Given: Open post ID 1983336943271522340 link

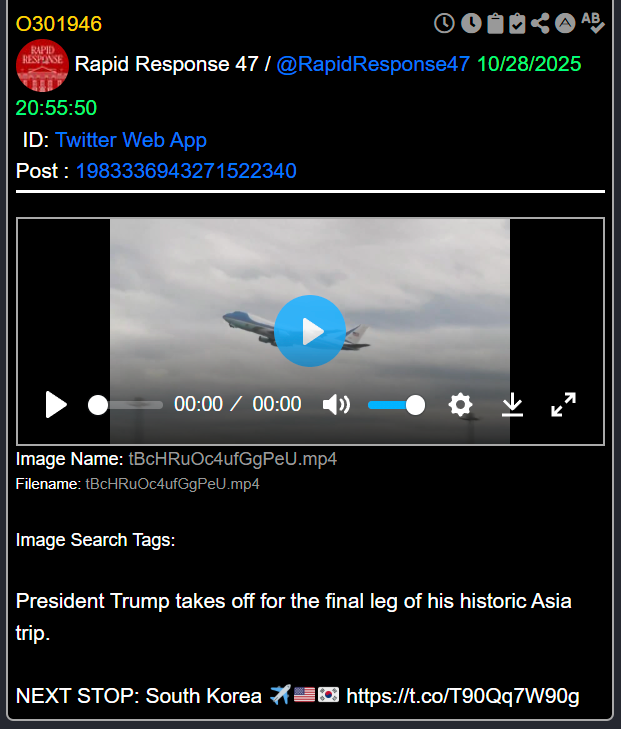Looking at the screenshot, I should click(x=186, y=171).
